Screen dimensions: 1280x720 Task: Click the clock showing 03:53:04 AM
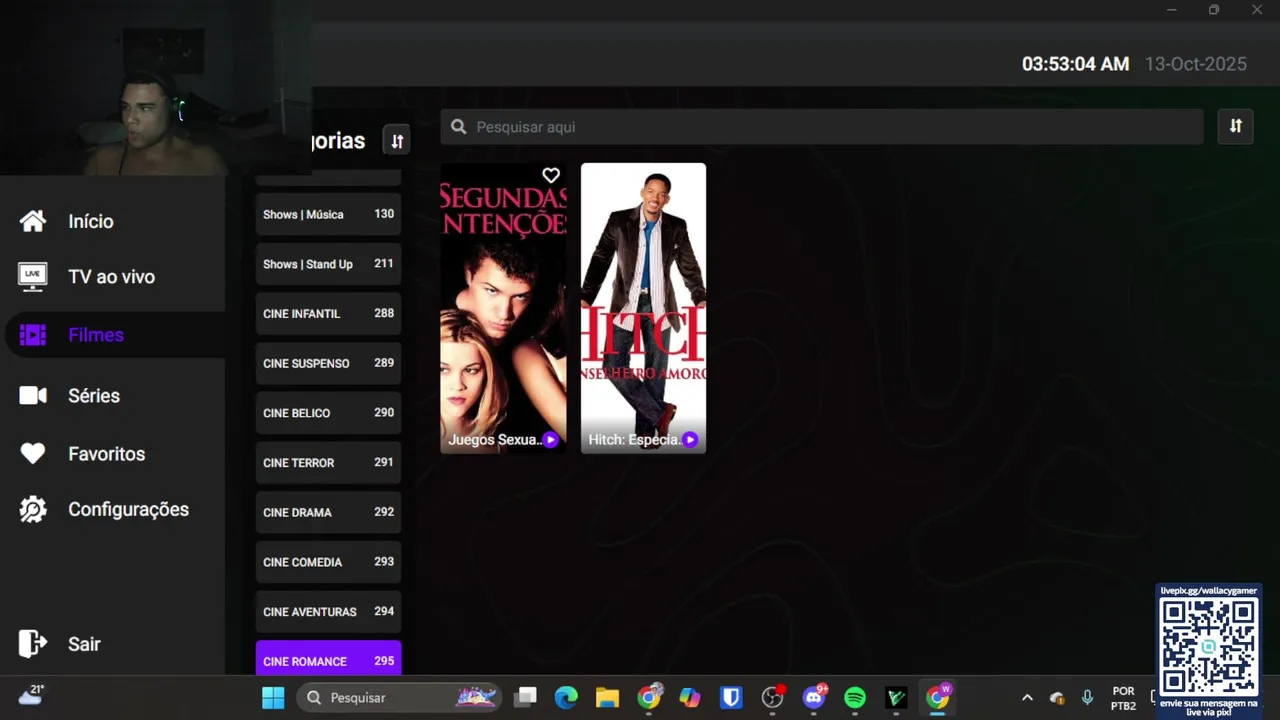click(x=1075, y=64)
